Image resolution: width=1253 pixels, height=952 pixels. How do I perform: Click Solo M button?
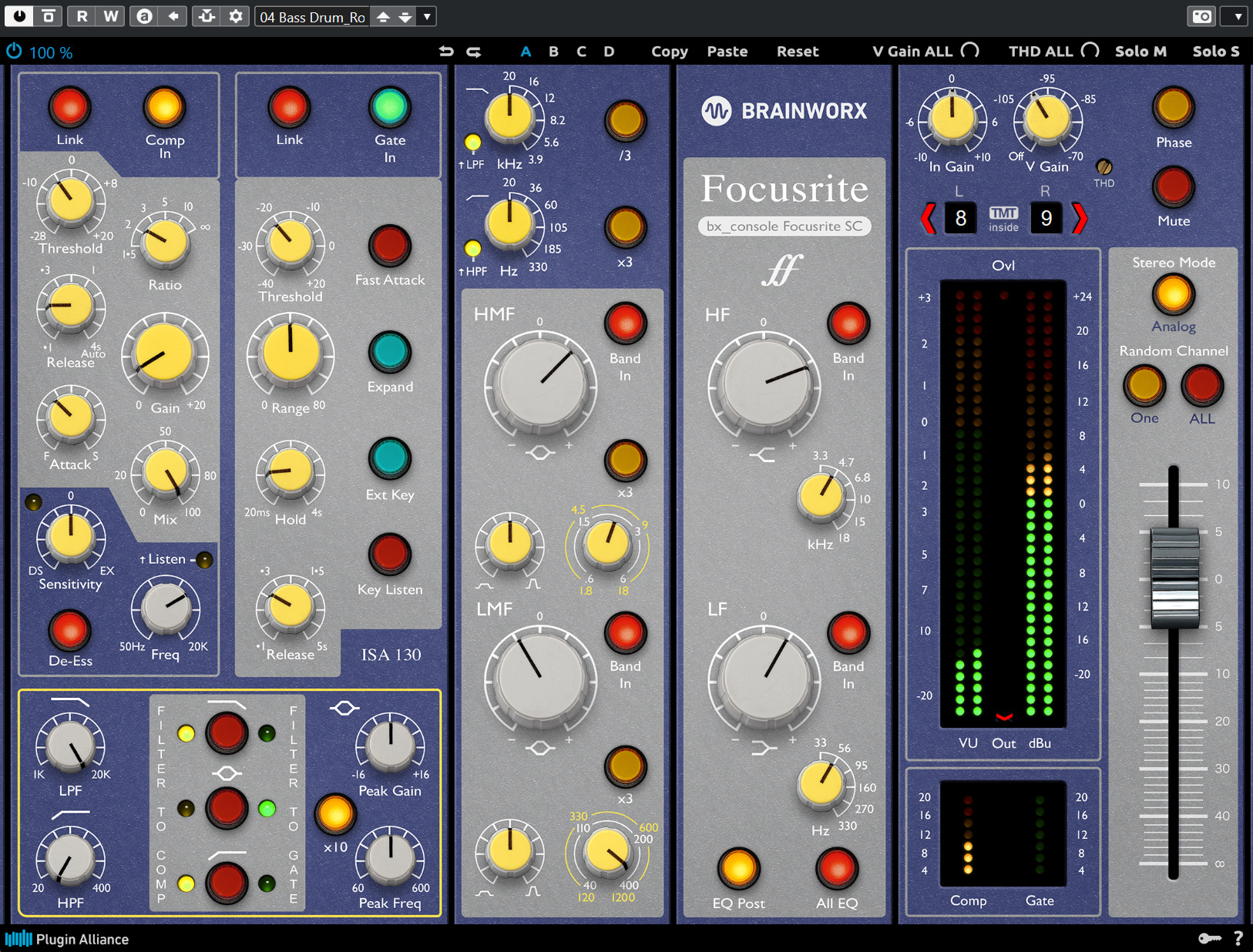coord(1140,52)
